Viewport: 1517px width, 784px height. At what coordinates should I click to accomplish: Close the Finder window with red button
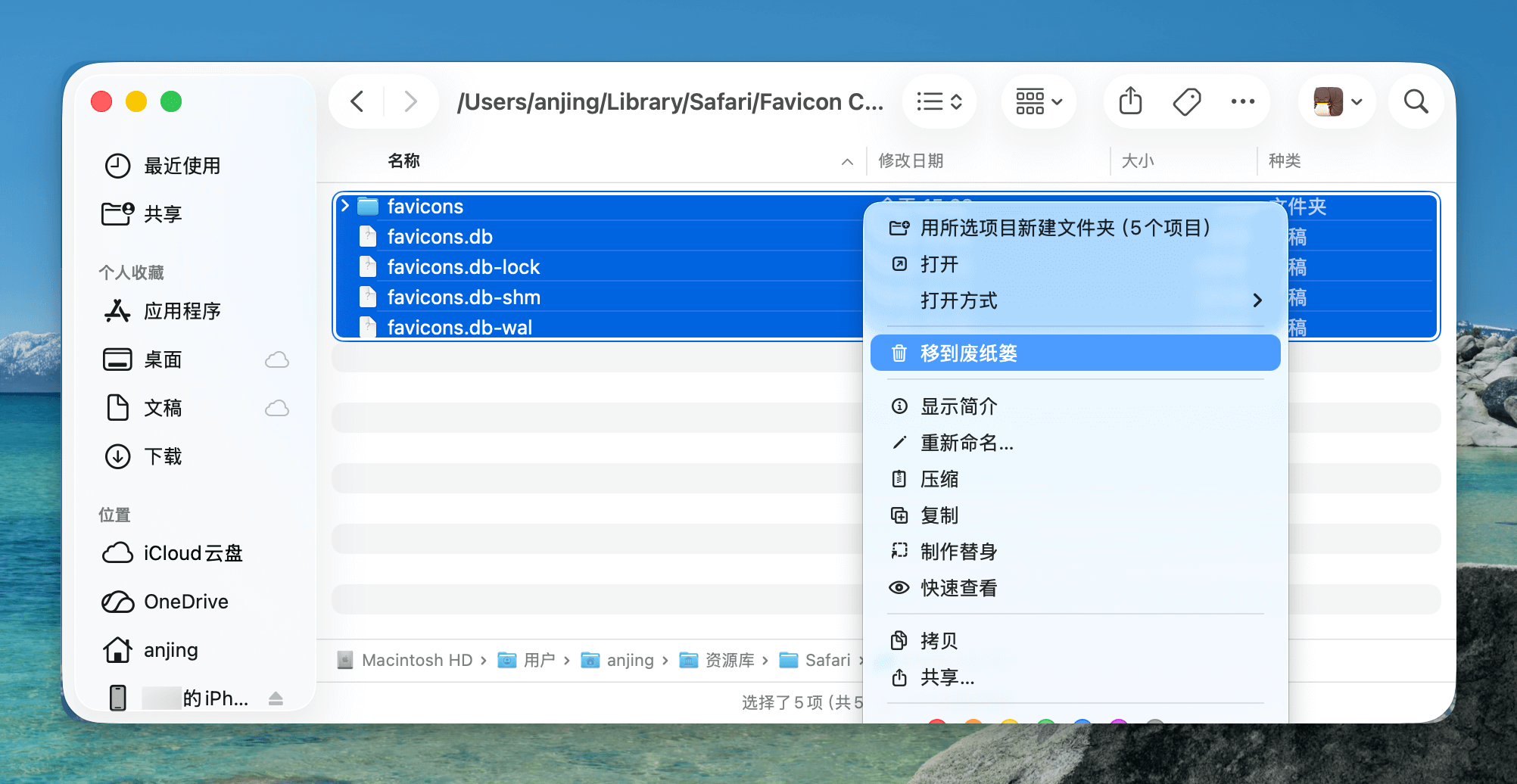coord(101,101)
